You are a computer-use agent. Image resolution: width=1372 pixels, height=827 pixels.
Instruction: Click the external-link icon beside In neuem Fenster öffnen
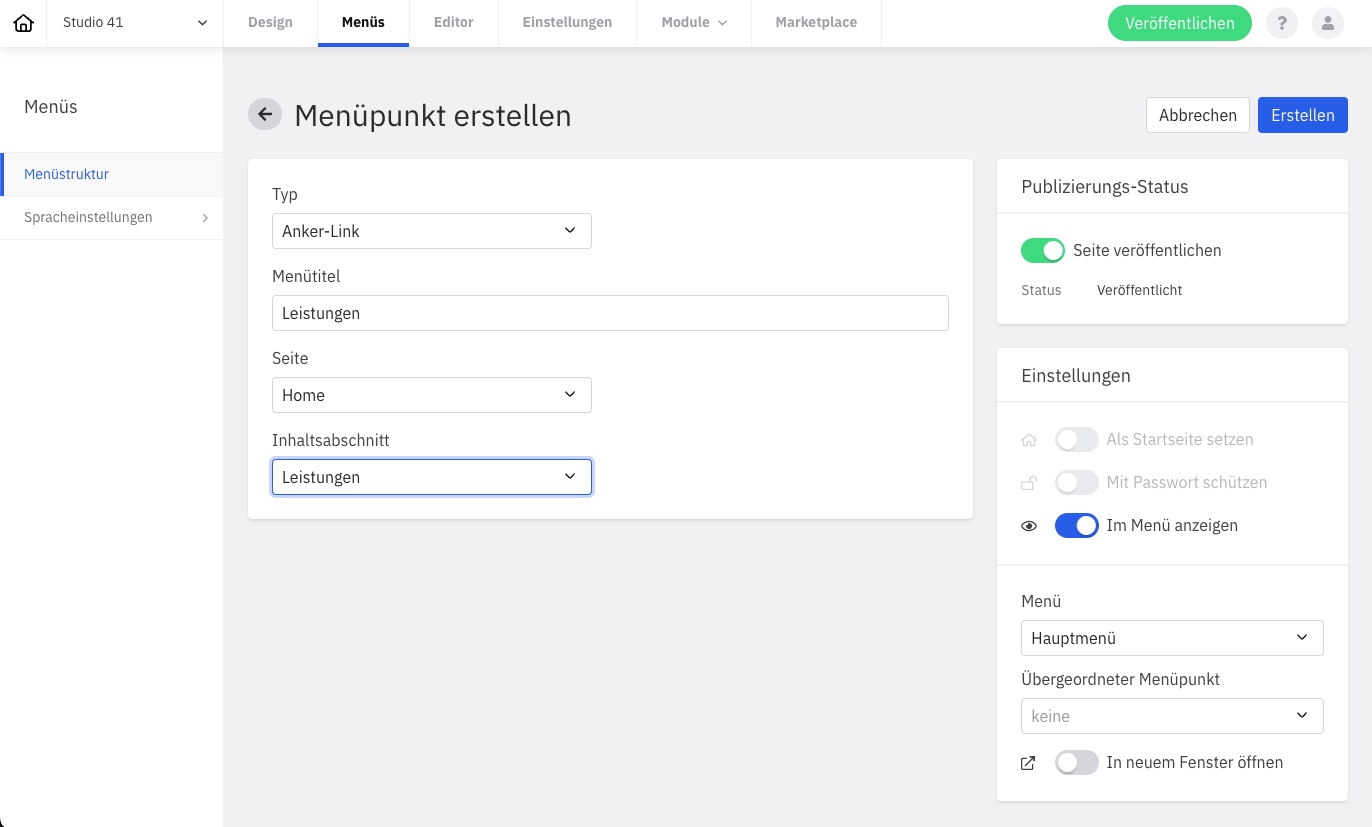click(1028, 763)
